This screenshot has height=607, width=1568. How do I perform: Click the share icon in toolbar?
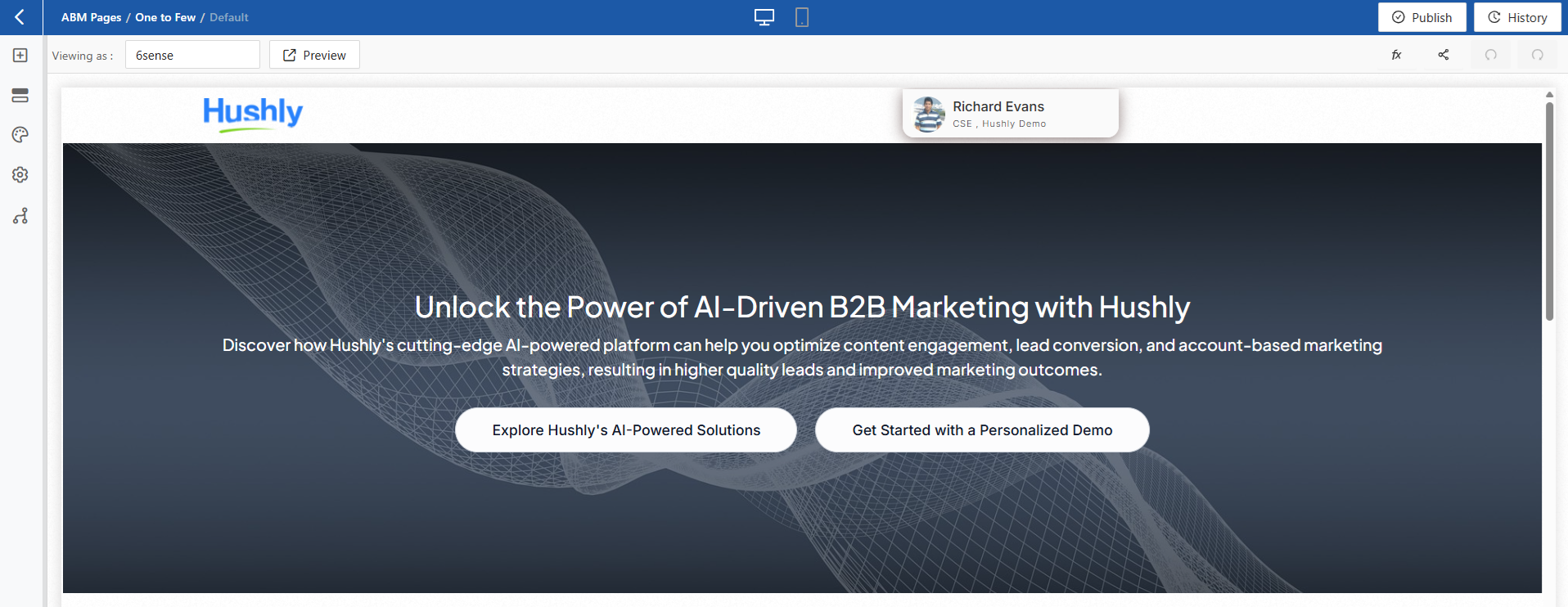pyautogui.click(x=1444, y=55)
